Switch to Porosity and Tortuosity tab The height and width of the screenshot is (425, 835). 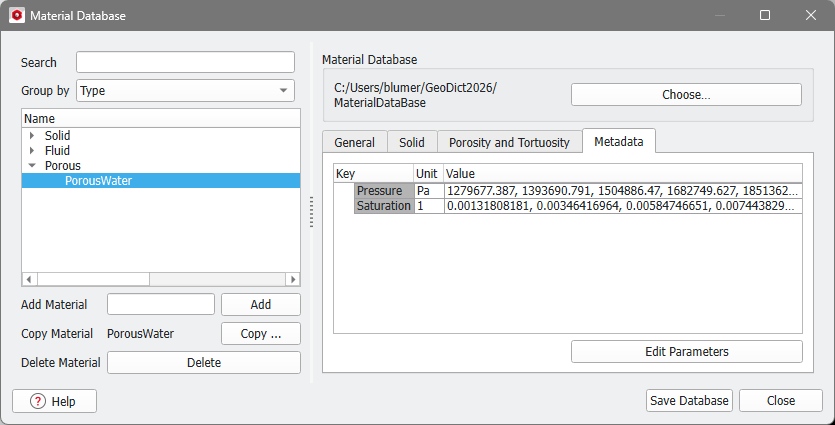(509, 143)
